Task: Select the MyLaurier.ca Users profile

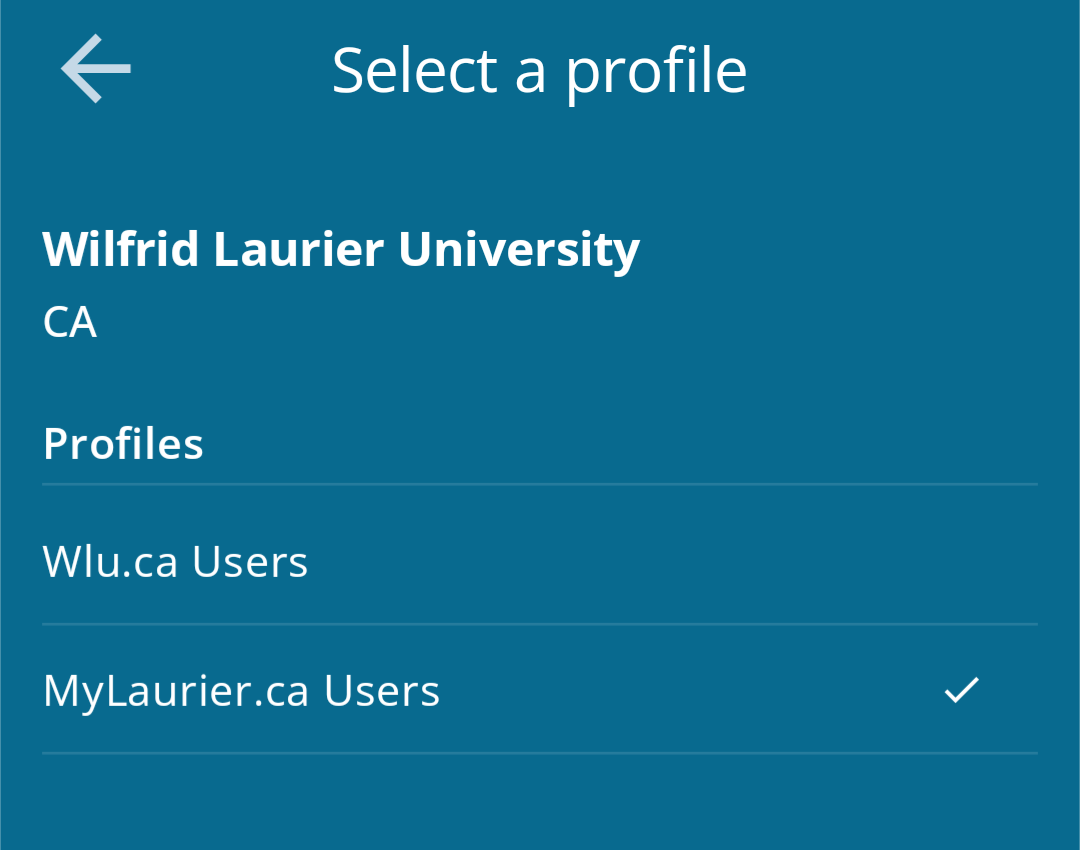Action: 241,691
